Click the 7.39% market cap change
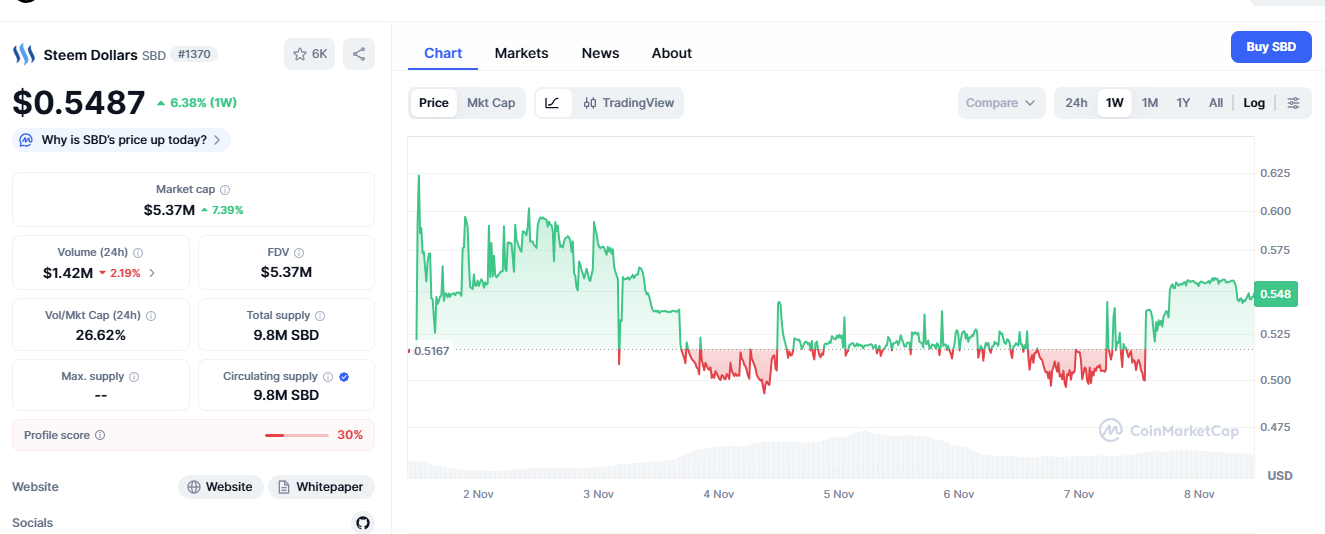Image resolution: width=1325 pixels, height=534 pixels. (x=222, y=210)
